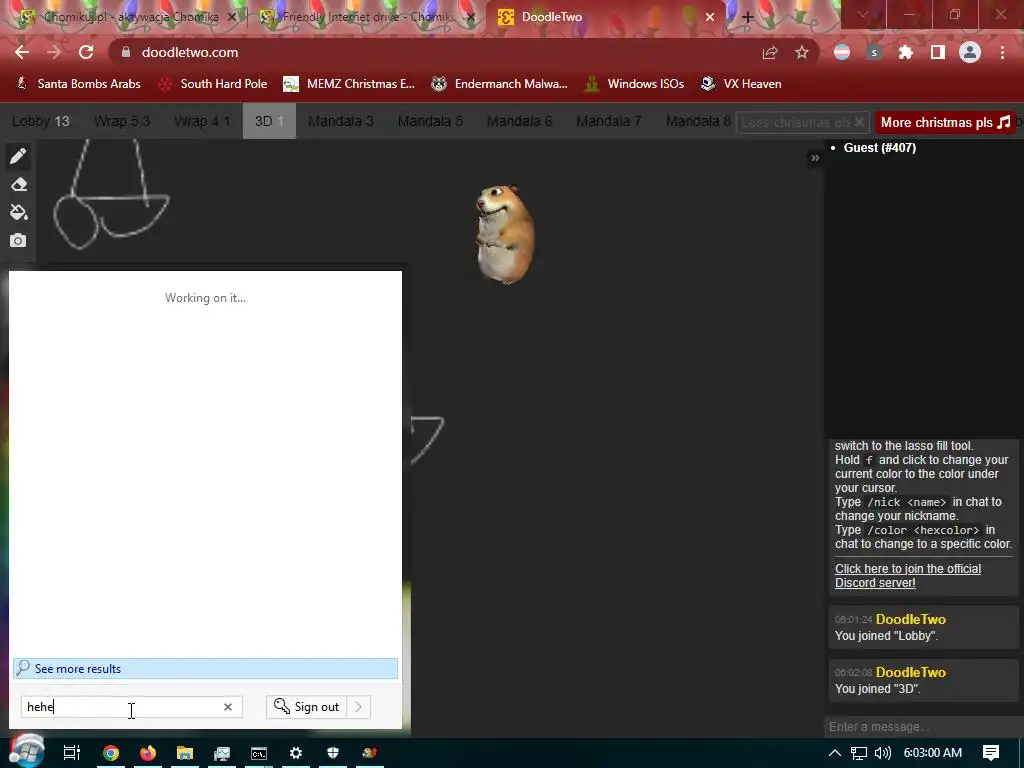Open Settings gear on the taskbar
This screenshot has width=1024, height=768.
tap(296, 753)
